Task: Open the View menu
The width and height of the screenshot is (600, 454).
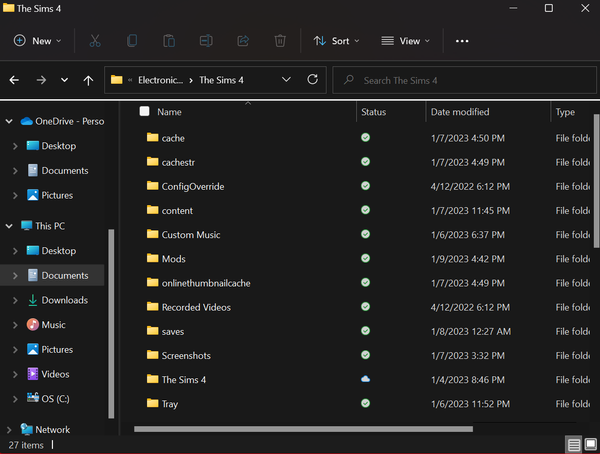Action: pyautogui.click(x=406, y=41)
